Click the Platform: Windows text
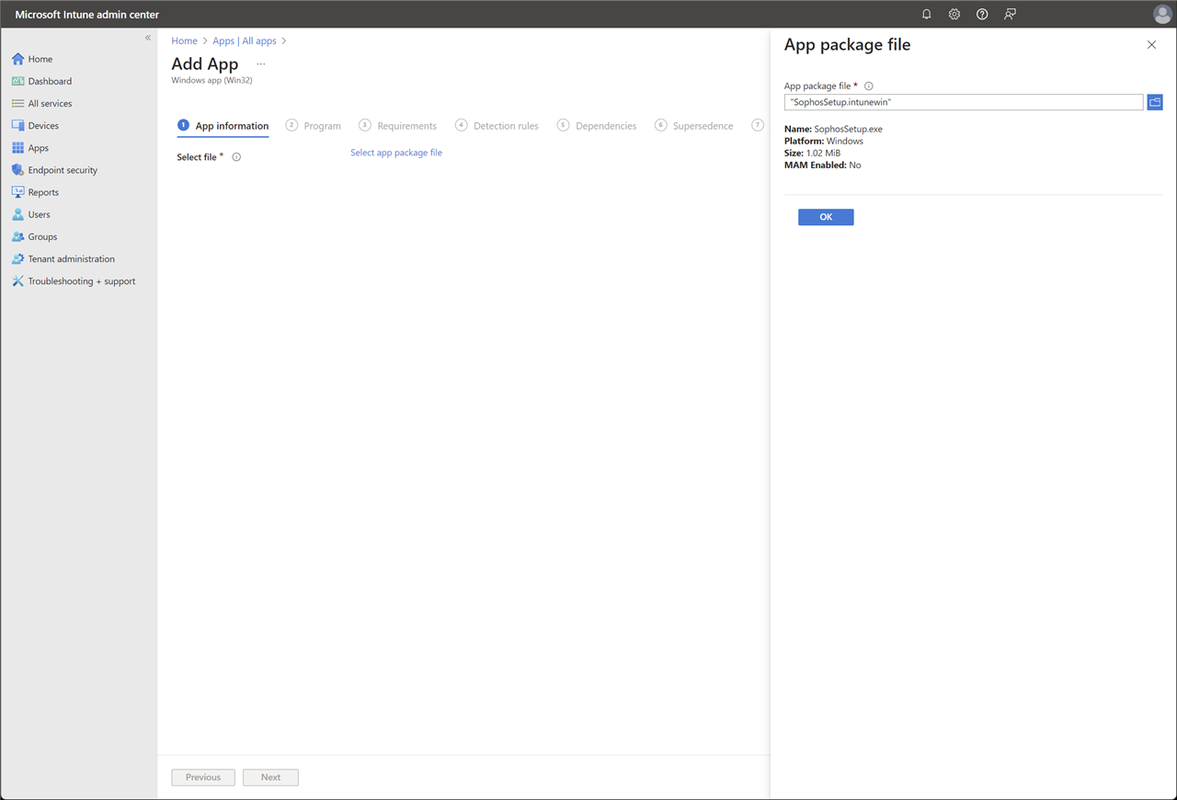 [823, 141]
